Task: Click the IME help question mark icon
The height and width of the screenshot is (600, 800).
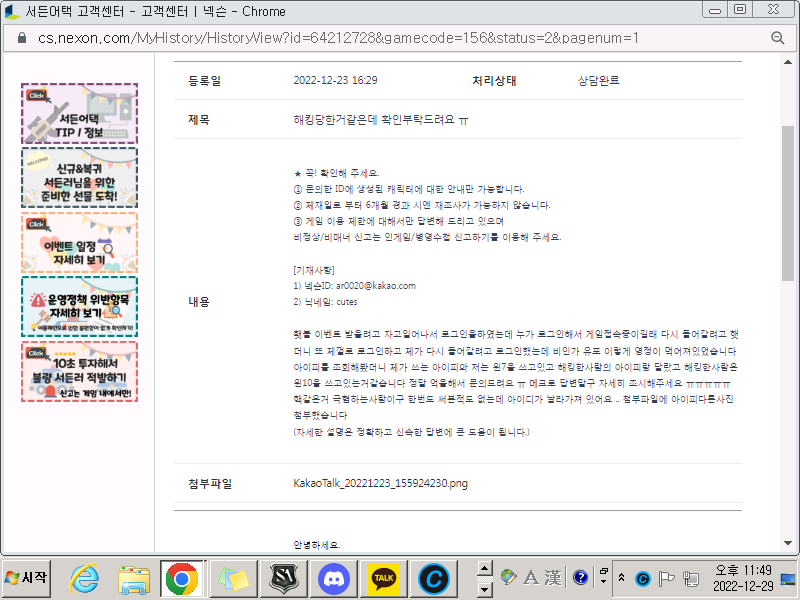Action: point(580,577)
